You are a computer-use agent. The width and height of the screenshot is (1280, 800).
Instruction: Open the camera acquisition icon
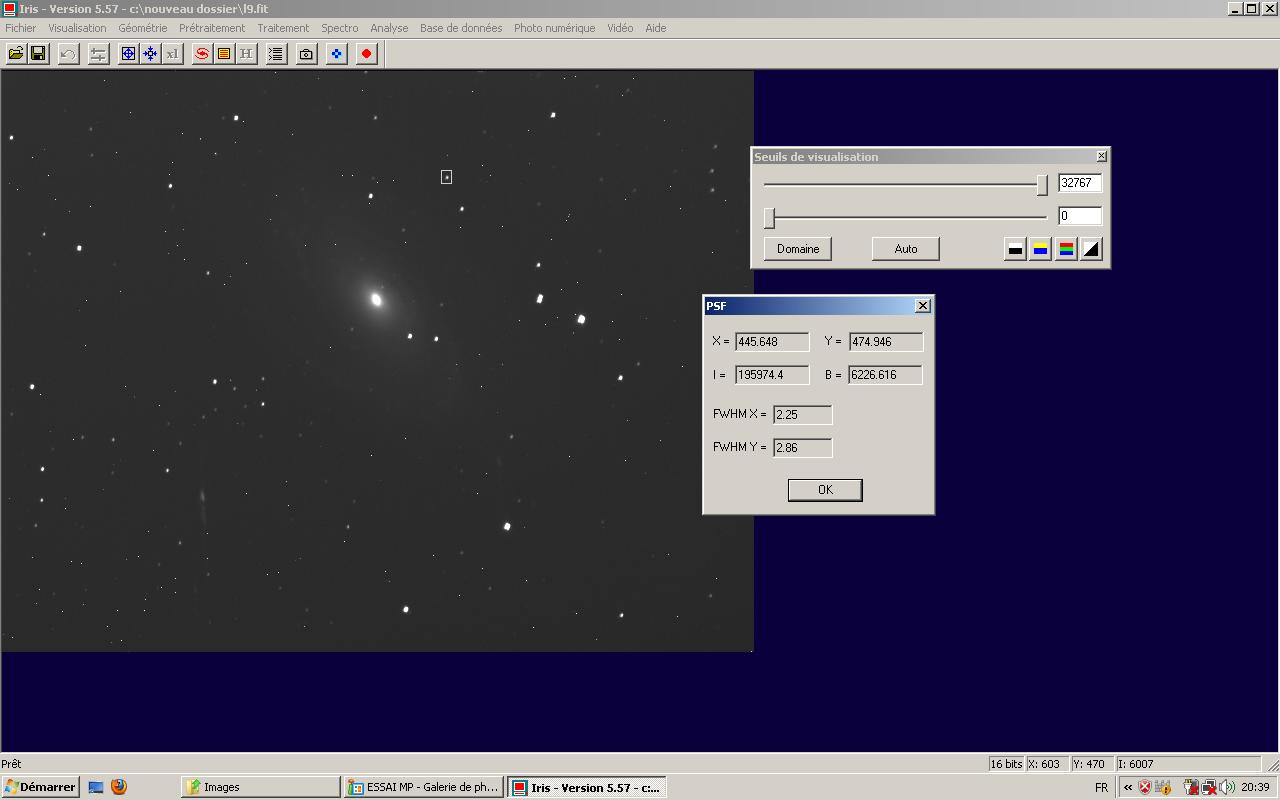(x=307, y=54)
